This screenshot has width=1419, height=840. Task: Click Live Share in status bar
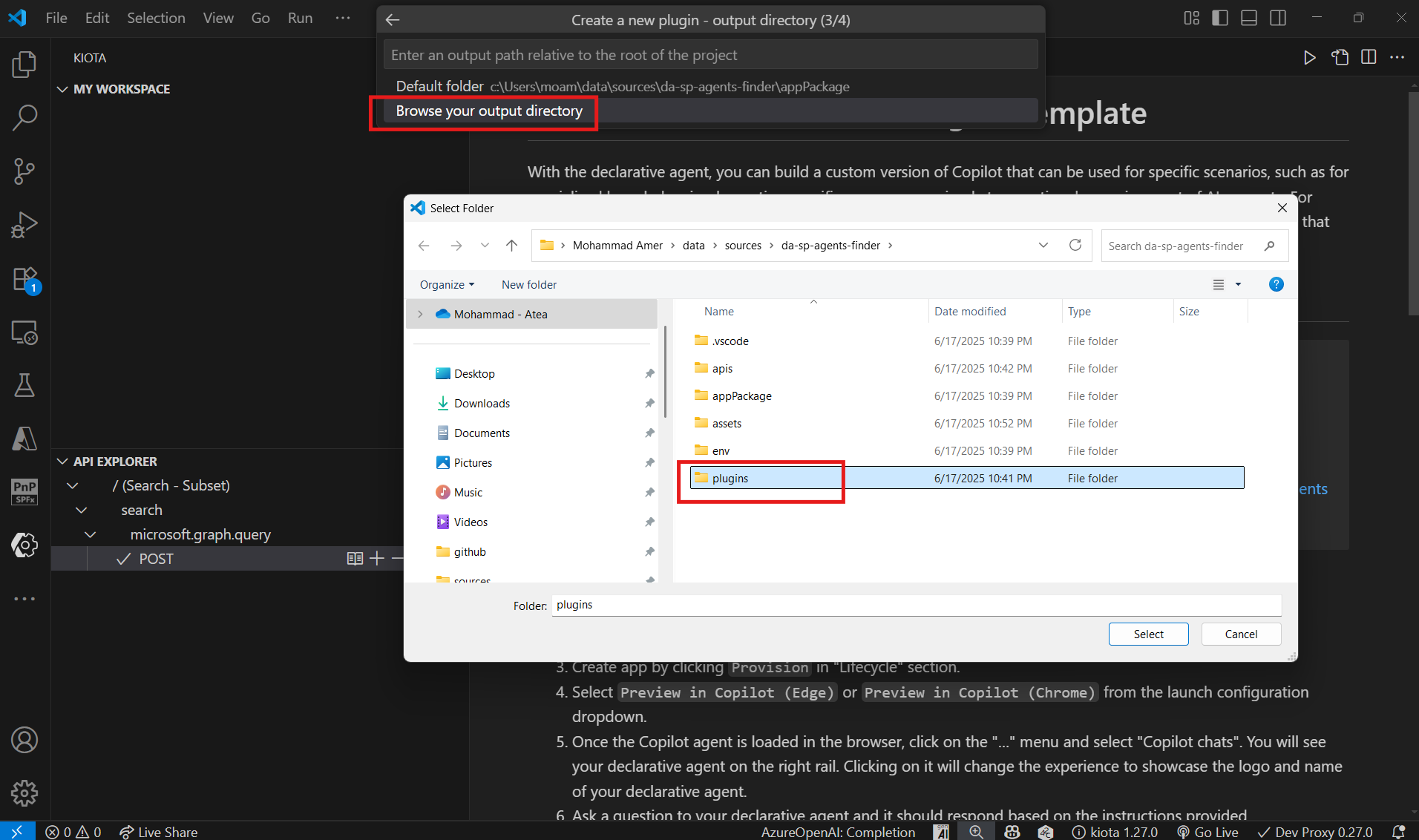(x=159, y=832)
